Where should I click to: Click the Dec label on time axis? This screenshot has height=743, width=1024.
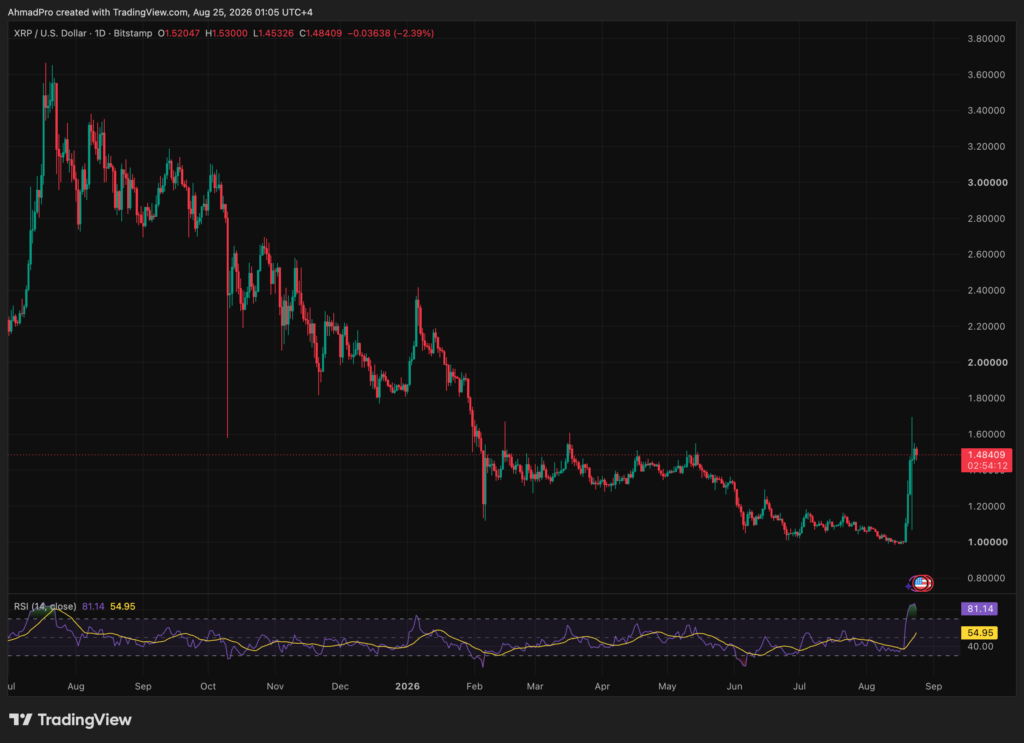pos(340,686)
